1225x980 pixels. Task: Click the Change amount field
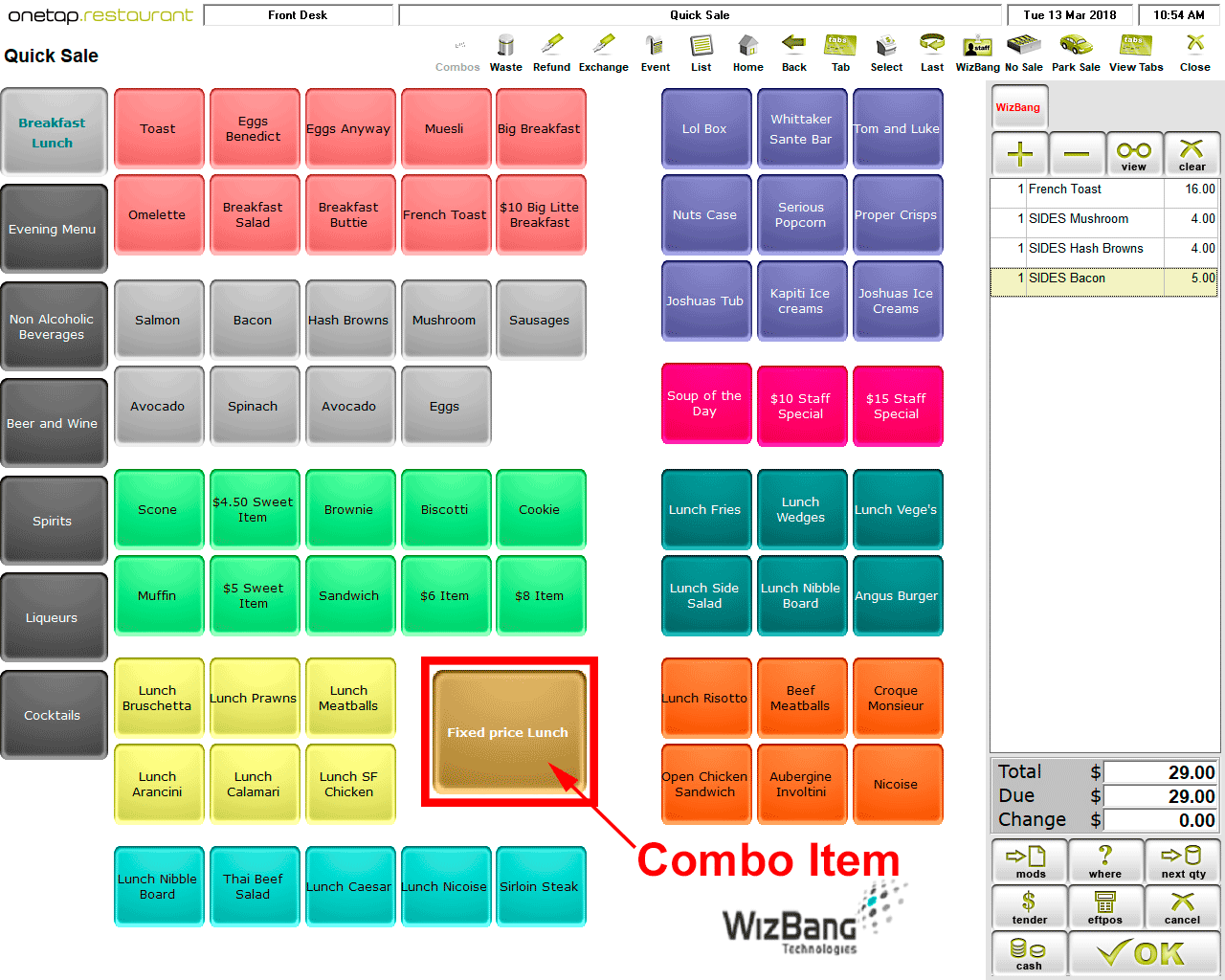point(1160,820)
